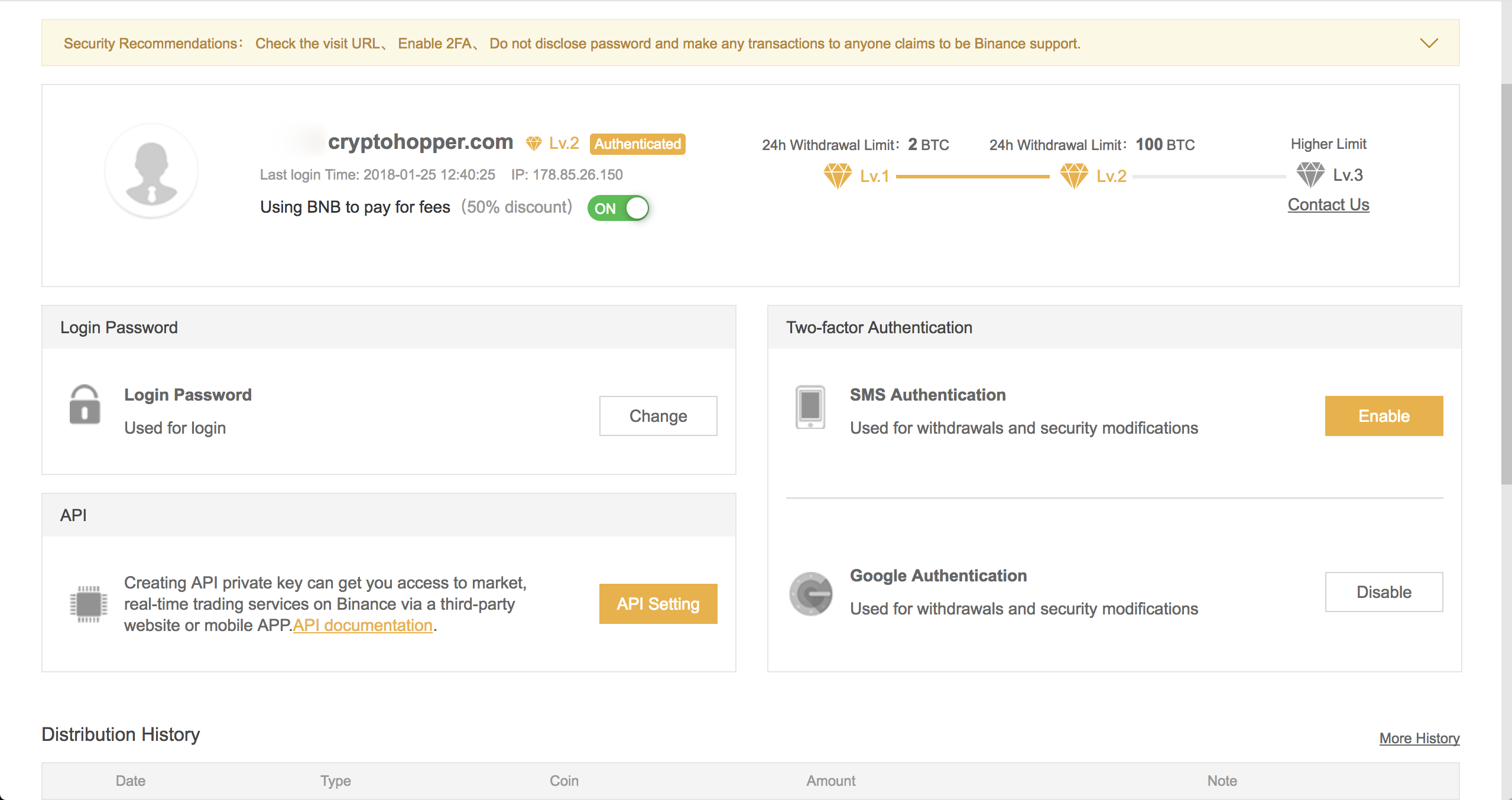Open API Setting panel
The height and width of the screenshot is (800, 1512).
click(x=658, y=603)
